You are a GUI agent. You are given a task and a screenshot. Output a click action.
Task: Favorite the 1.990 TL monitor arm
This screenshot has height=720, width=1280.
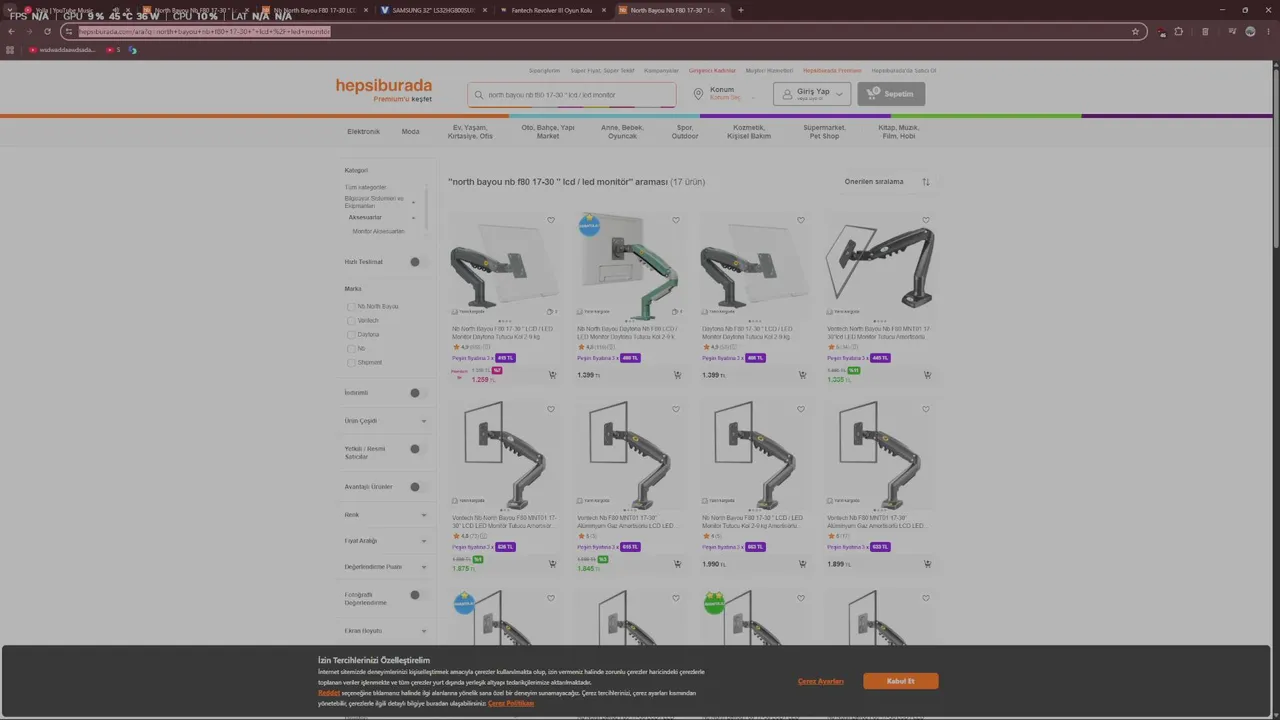point(801,409)
